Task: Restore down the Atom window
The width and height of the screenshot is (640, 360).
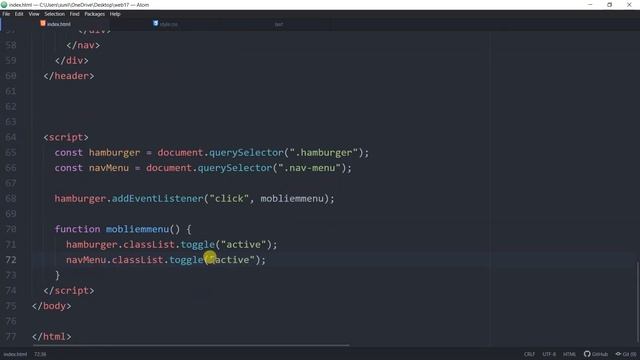Action: [x=609, y=5]
